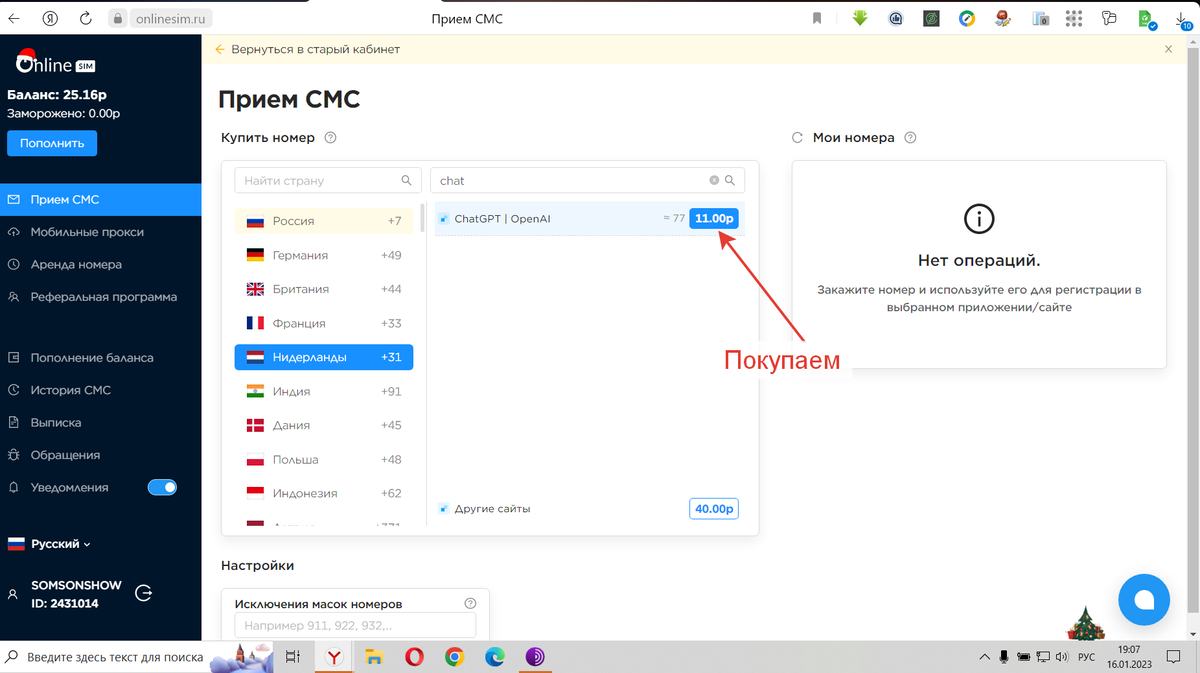
Task: Refresh Мои номера with circular icon
Action: click(x=797, y=138)
